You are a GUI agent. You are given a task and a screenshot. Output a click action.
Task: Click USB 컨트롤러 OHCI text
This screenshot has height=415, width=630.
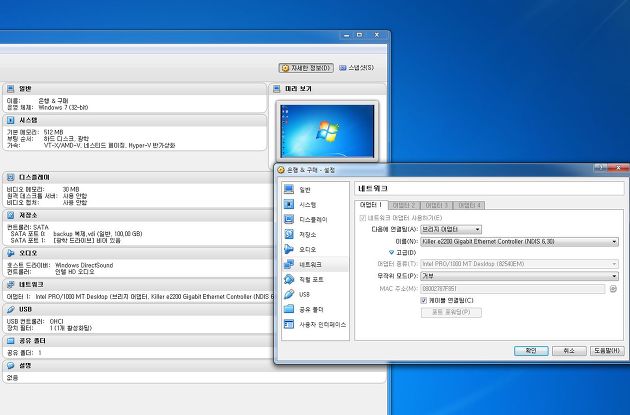point(35,321)
